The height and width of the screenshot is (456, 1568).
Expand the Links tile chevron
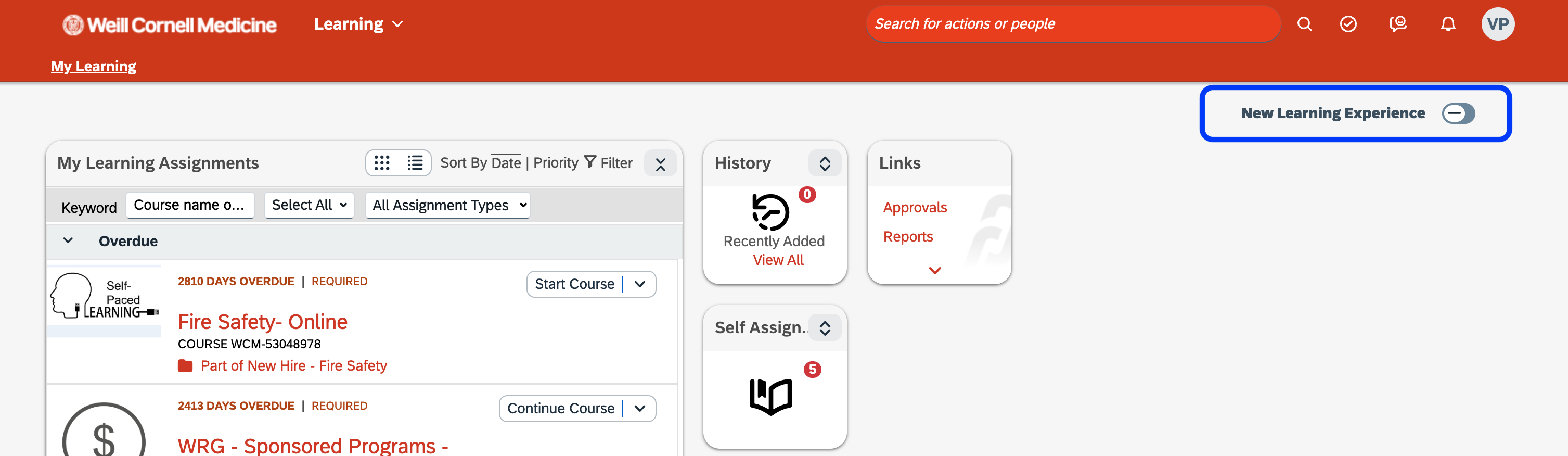click(x=935, y=270)
